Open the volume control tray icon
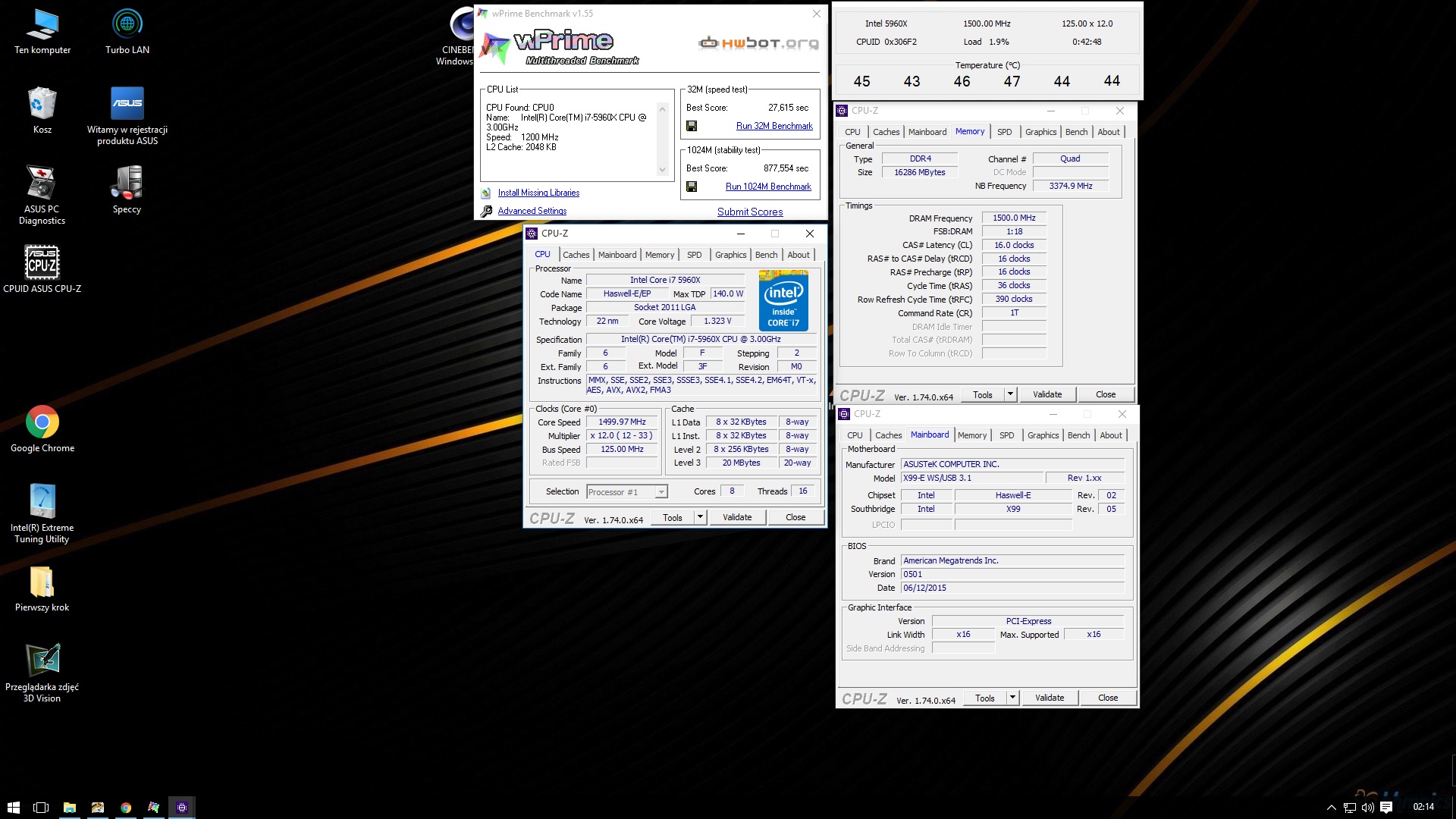Image resolution: width=1456 pixels, height=819 pixels. (x=1368, y=808)
